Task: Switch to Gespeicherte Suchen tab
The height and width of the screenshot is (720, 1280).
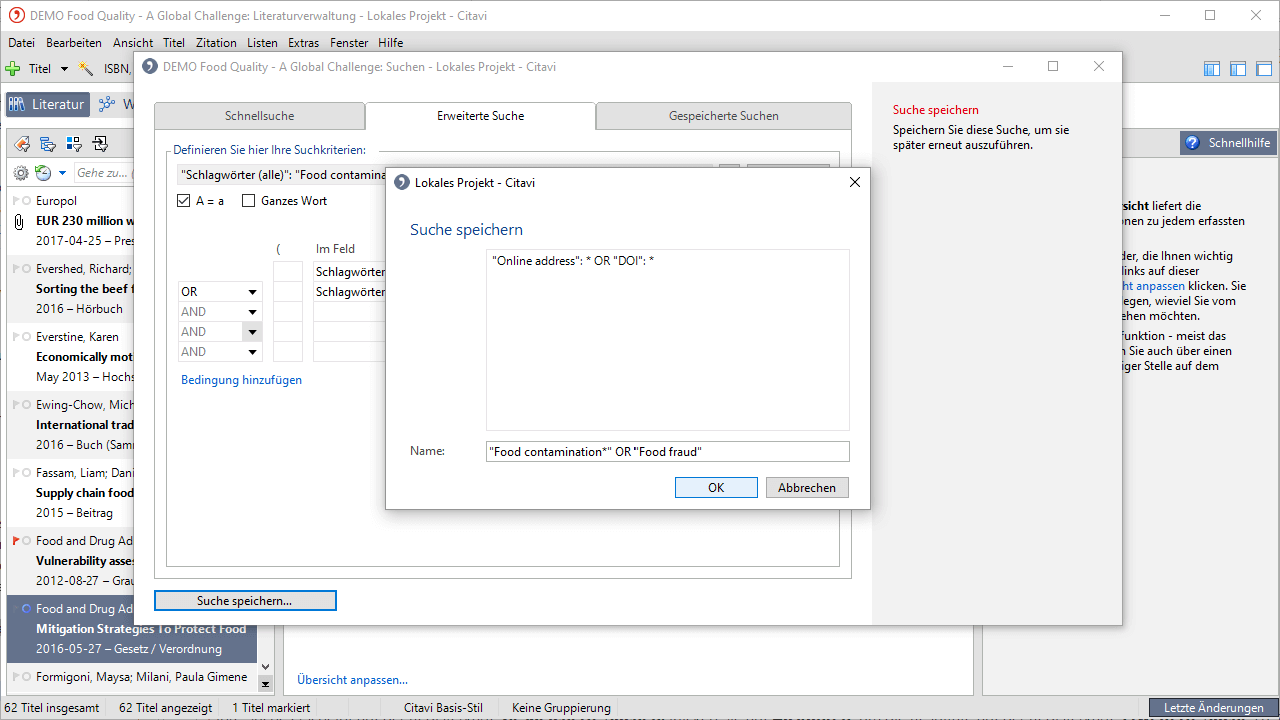Action: click(723, 116)
